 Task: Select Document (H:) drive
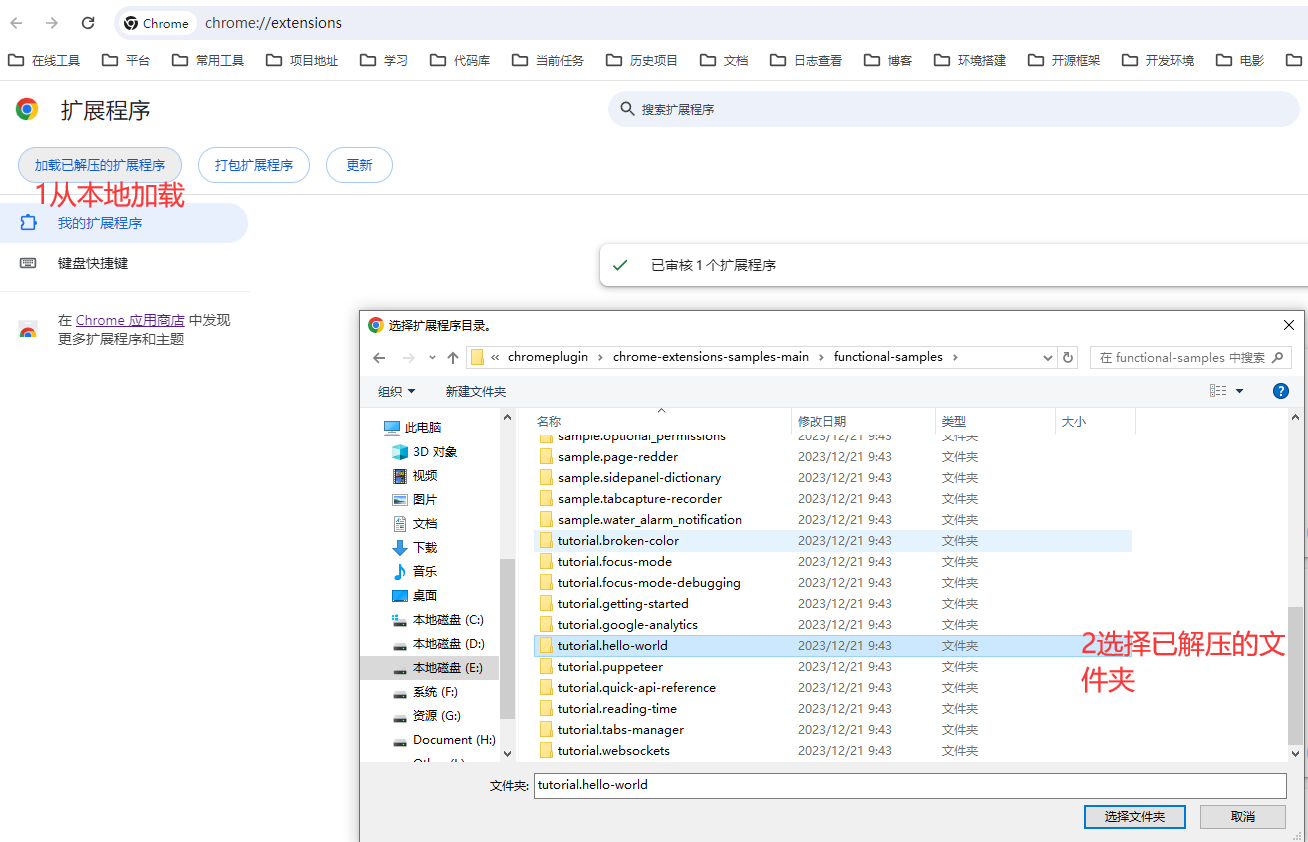tap(444, 740)
